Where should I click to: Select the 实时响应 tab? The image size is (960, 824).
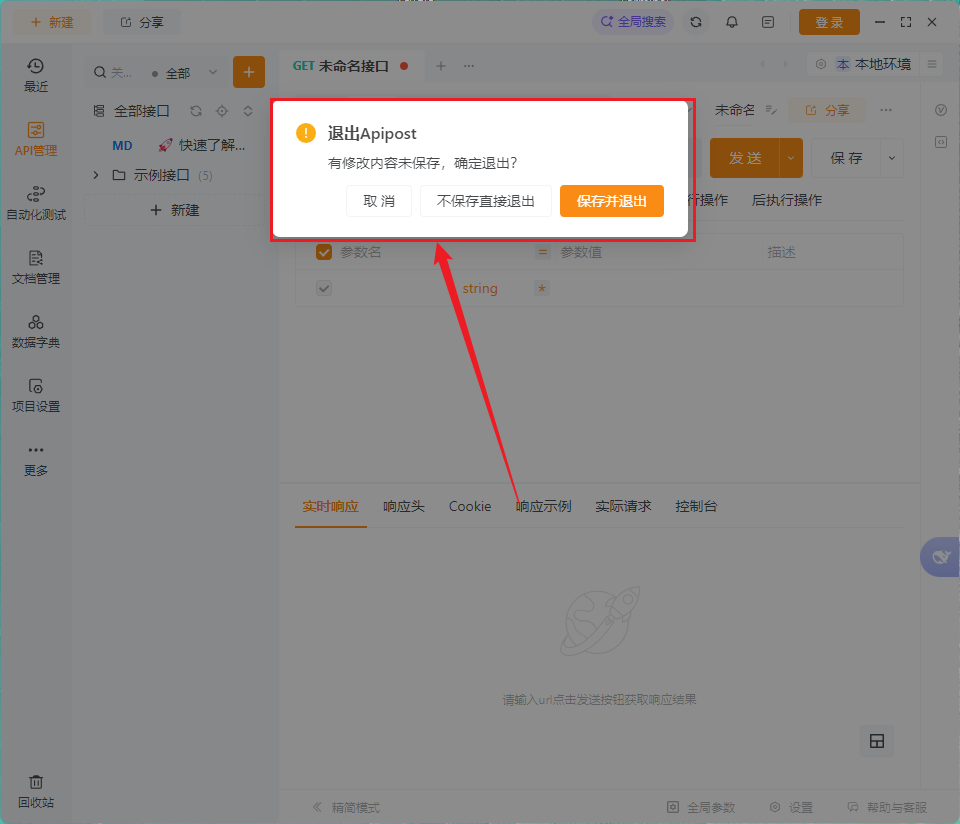[330, 506]
